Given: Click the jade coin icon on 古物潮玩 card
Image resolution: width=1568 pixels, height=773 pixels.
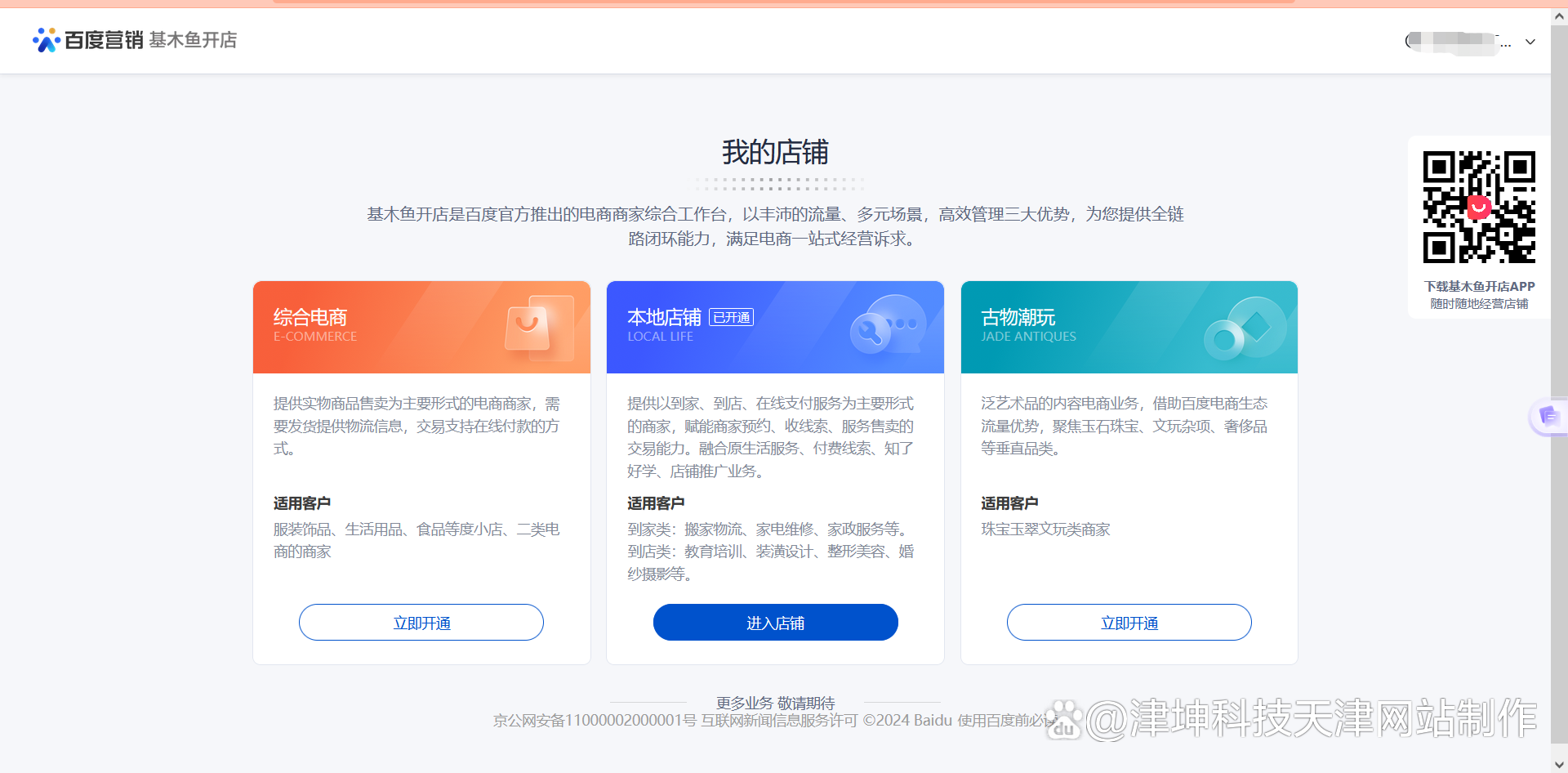Looking at the screenshot, I should click(x=1245, y=328).
